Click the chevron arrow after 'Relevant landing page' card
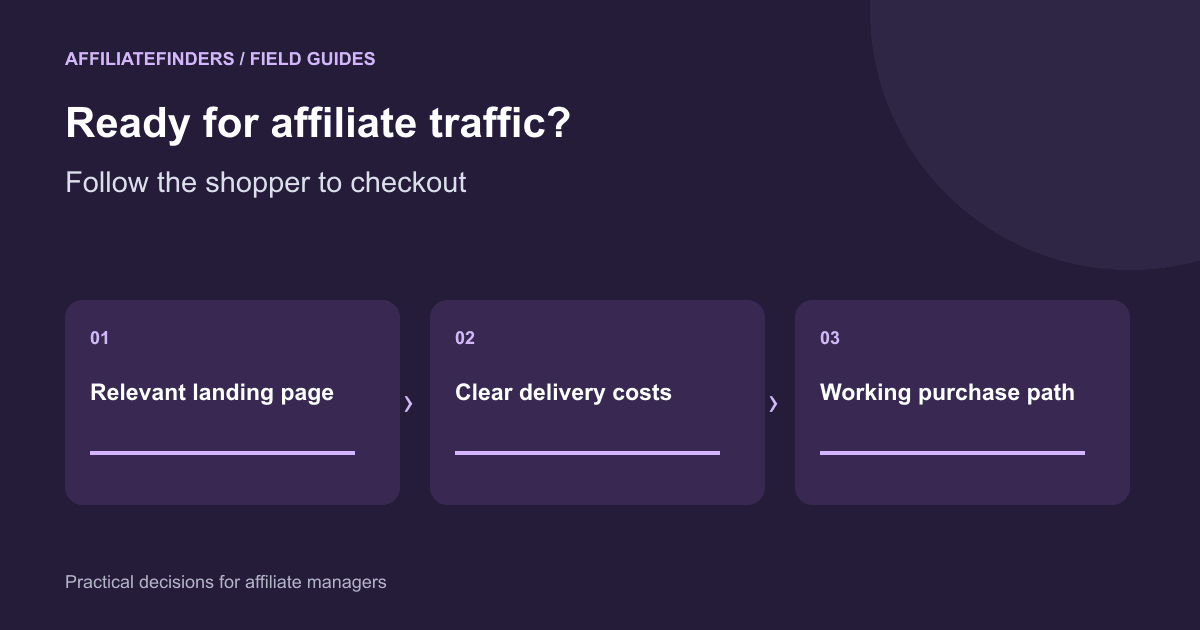Image resolution: width=1200 pixels, height=630 pixels. pyautogui.click(x=408, y=404)
